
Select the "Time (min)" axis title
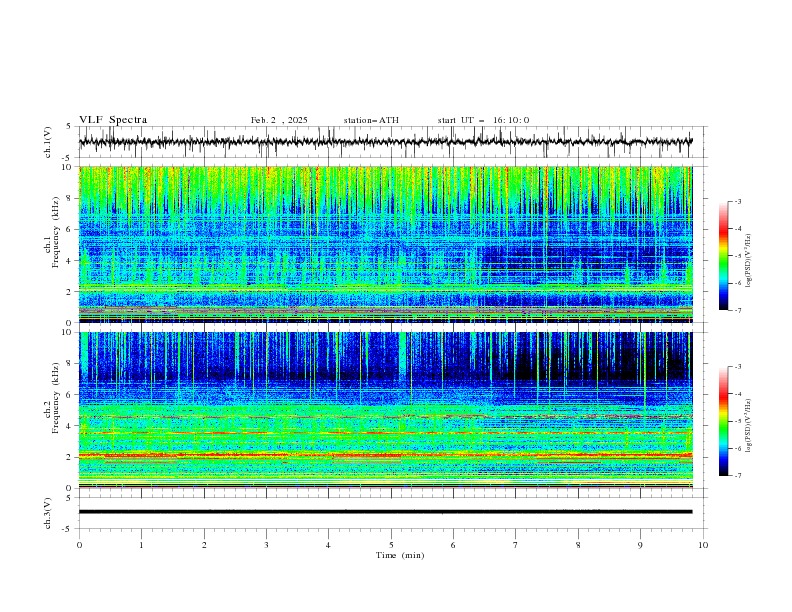point(400,555)
